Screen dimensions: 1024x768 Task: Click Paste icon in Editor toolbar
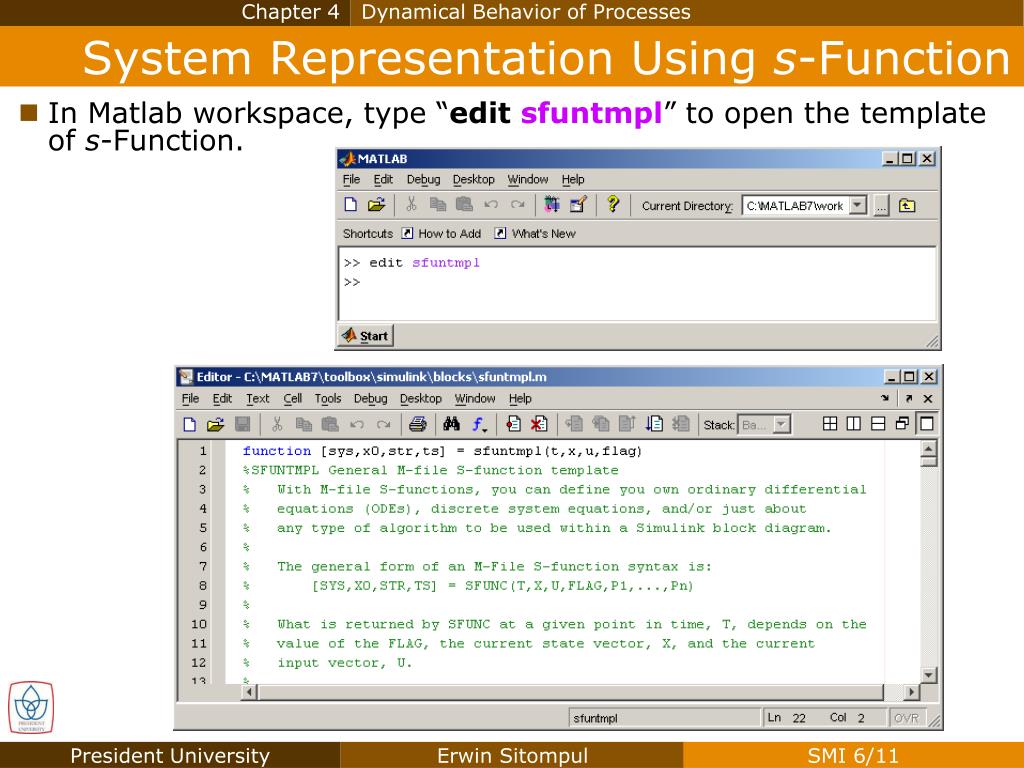point(330,424)
